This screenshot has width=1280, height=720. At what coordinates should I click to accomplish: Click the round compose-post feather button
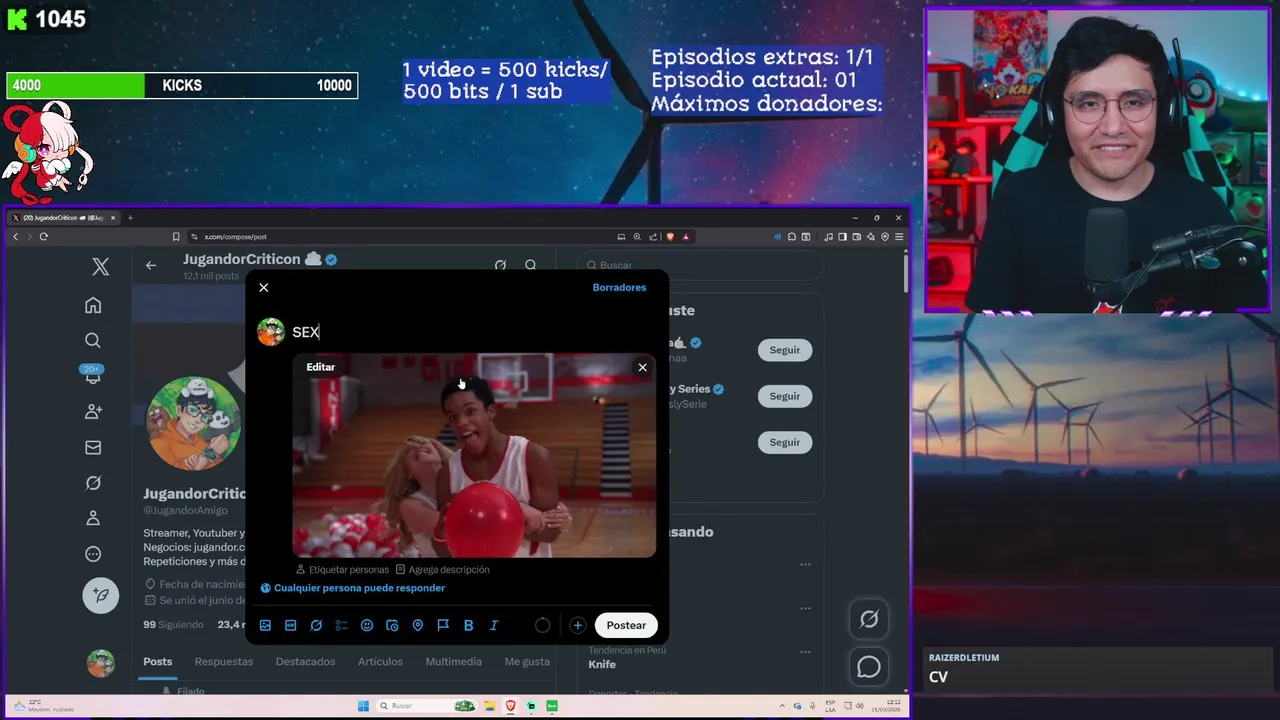[101, 595]
